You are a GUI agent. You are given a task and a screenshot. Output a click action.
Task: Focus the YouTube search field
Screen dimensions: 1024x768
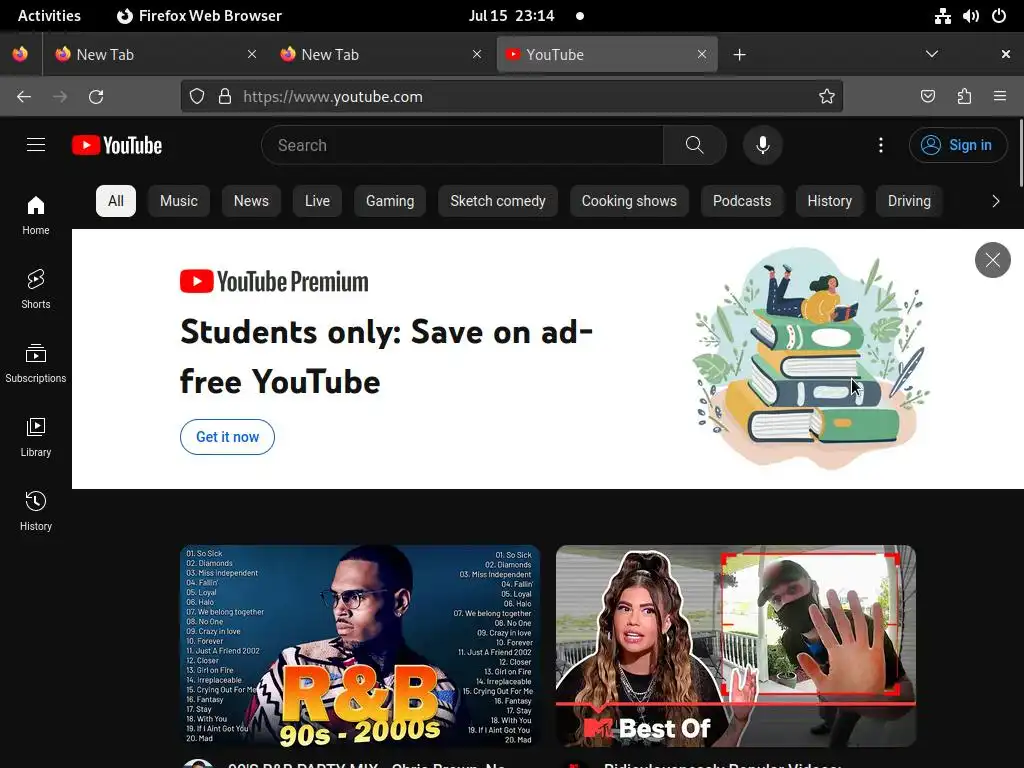pyautogui.click(x=462, y=145)
